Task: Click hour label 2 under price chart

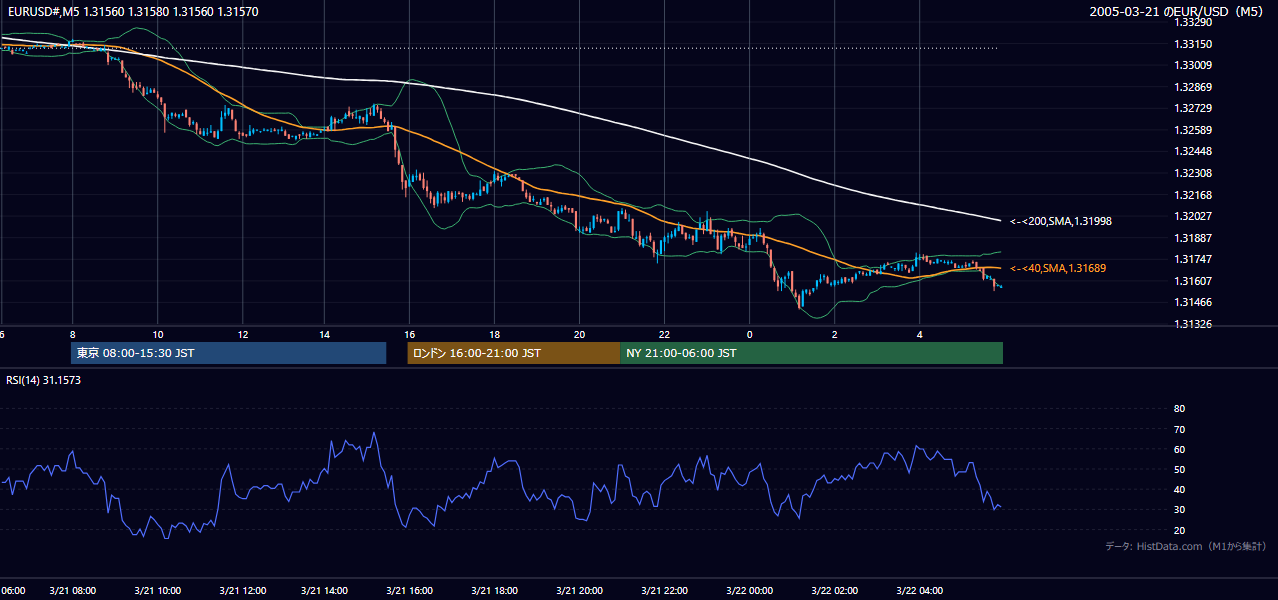Action: pyautogui.click(x=835, y=334)
